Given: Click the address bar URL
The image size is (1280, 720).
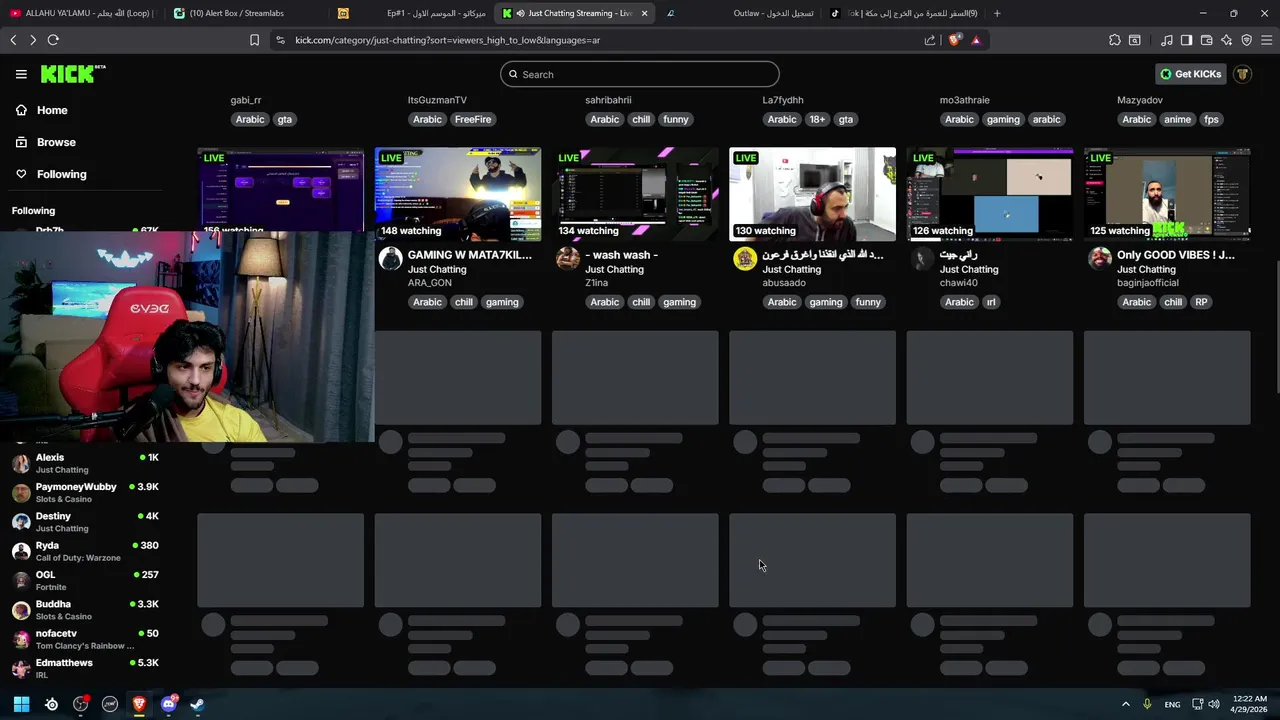Looking at the screenshot, I should tap(447, 40).
